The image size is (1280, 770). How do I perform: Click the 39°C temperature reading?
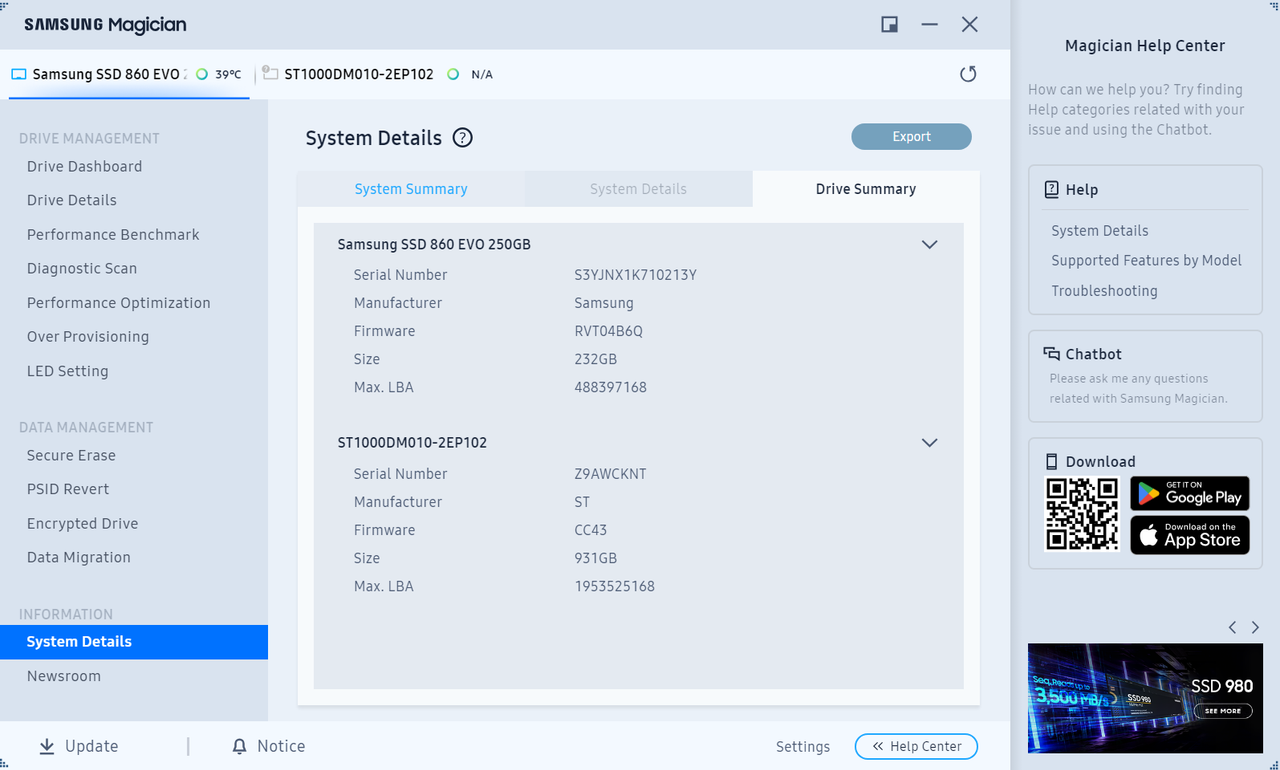click(x=228, y=74)
